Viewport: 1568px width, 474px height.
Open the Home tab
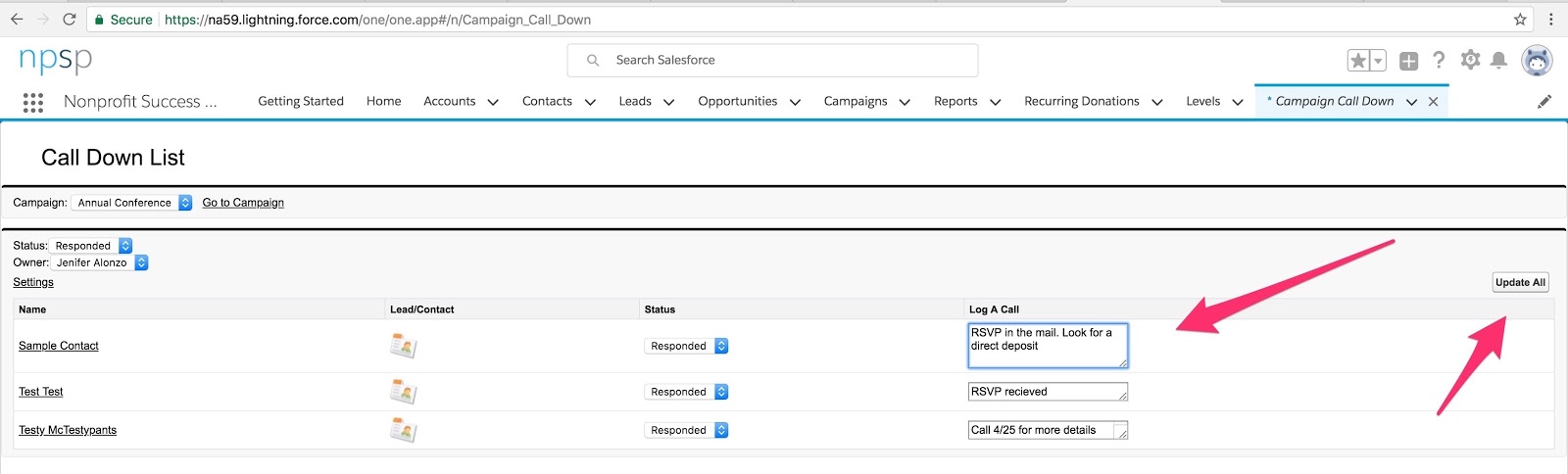[383, 101]
